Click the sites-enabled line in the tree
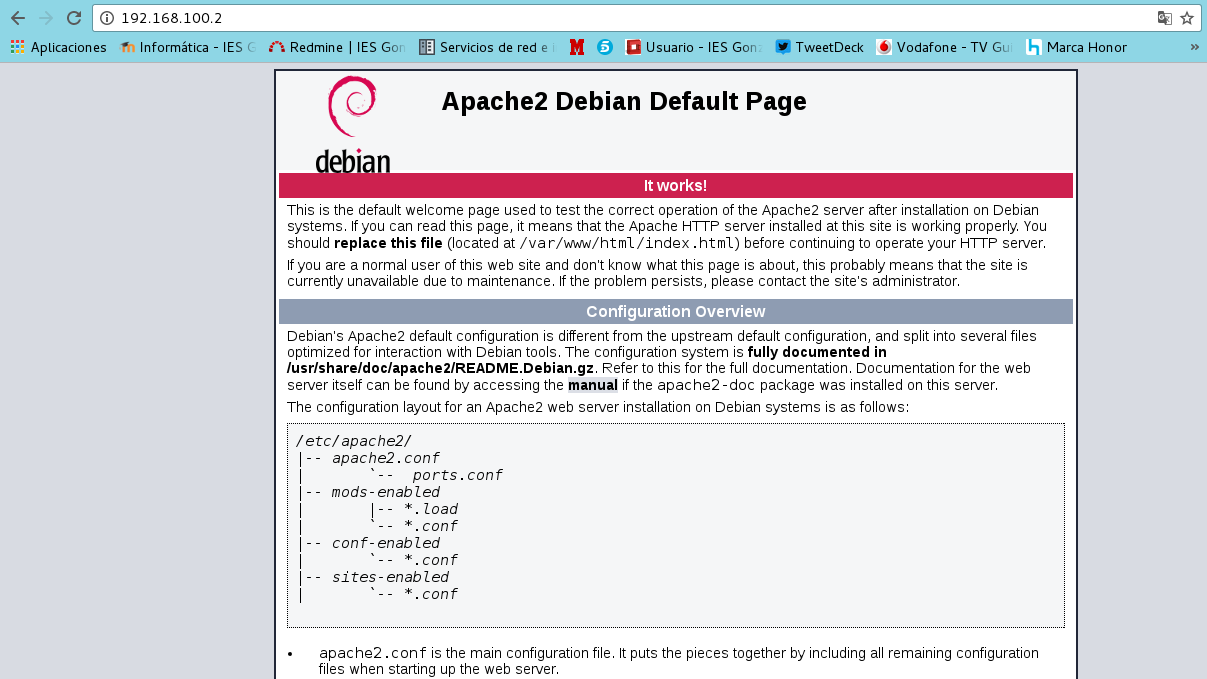 (x=390, y=577)
